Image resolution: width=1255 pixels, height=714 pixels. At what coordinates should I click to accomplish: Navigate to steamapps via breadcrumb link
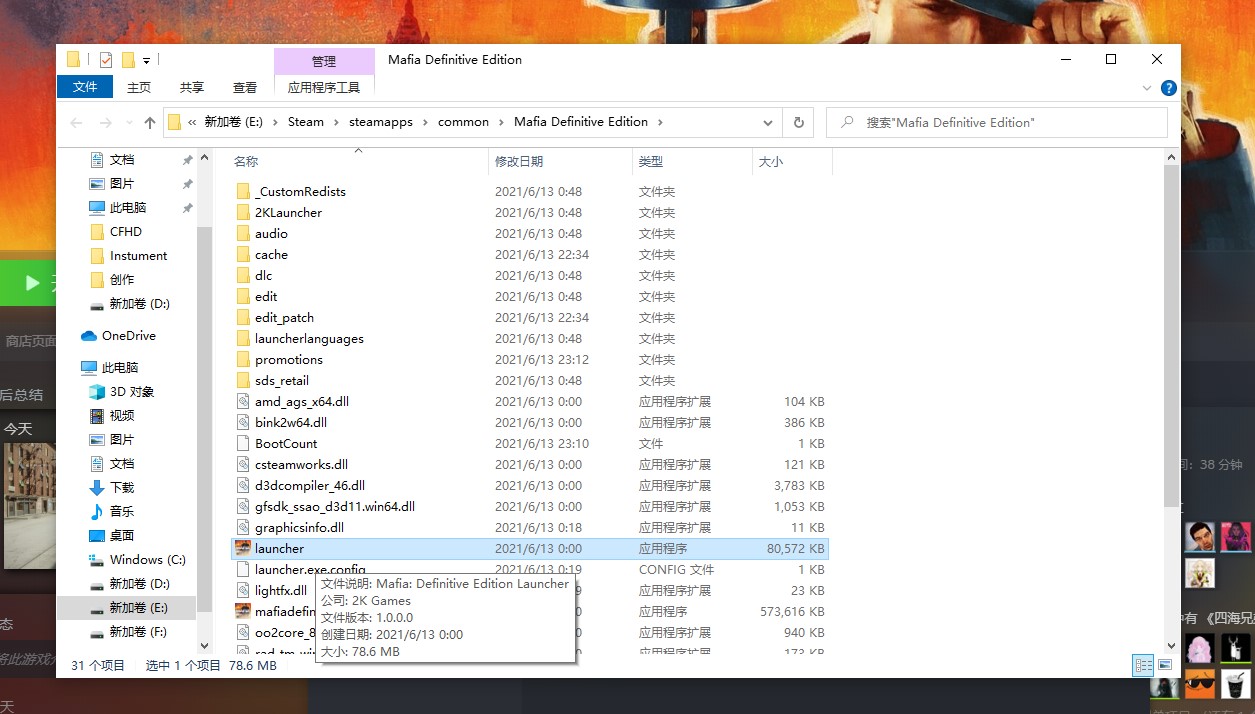pyautogui.click(x=381, y=122)
